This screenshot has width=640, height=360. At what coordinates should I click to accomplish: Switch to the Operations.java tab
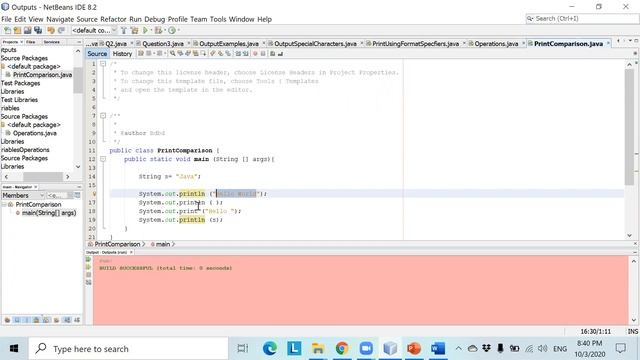point(496,43)
